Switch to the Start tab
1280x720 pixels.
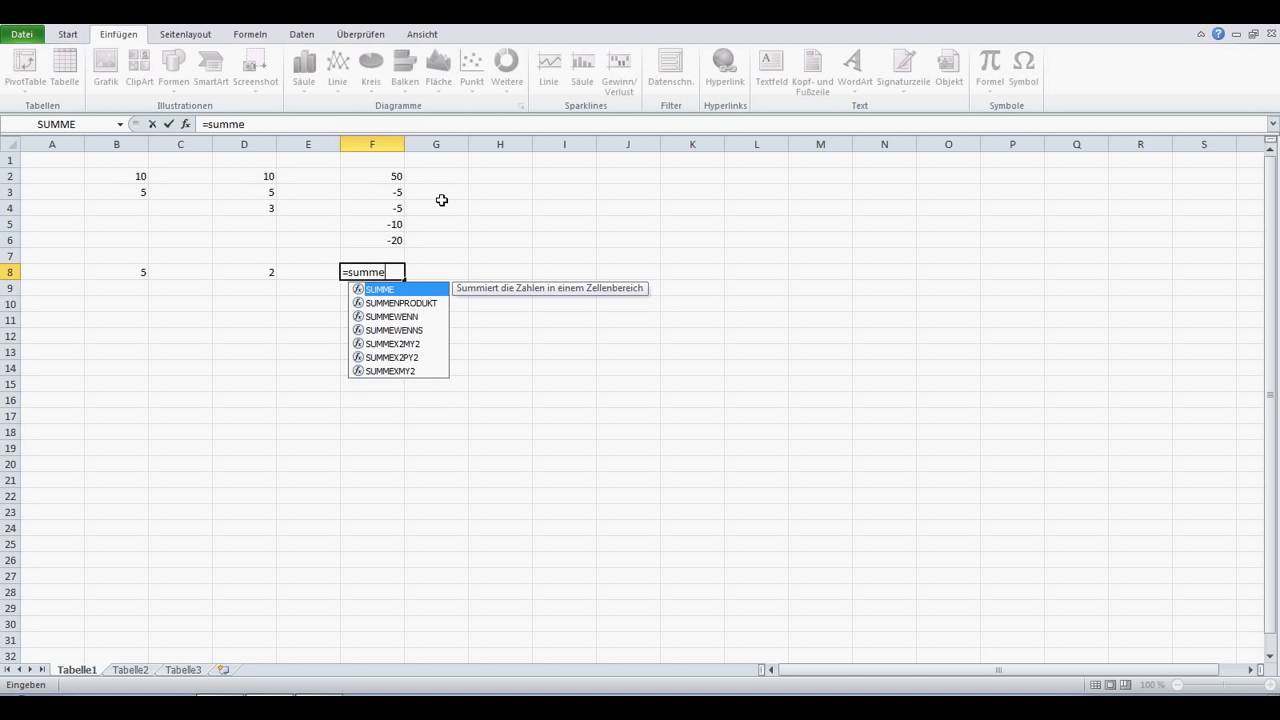point(68,34)
